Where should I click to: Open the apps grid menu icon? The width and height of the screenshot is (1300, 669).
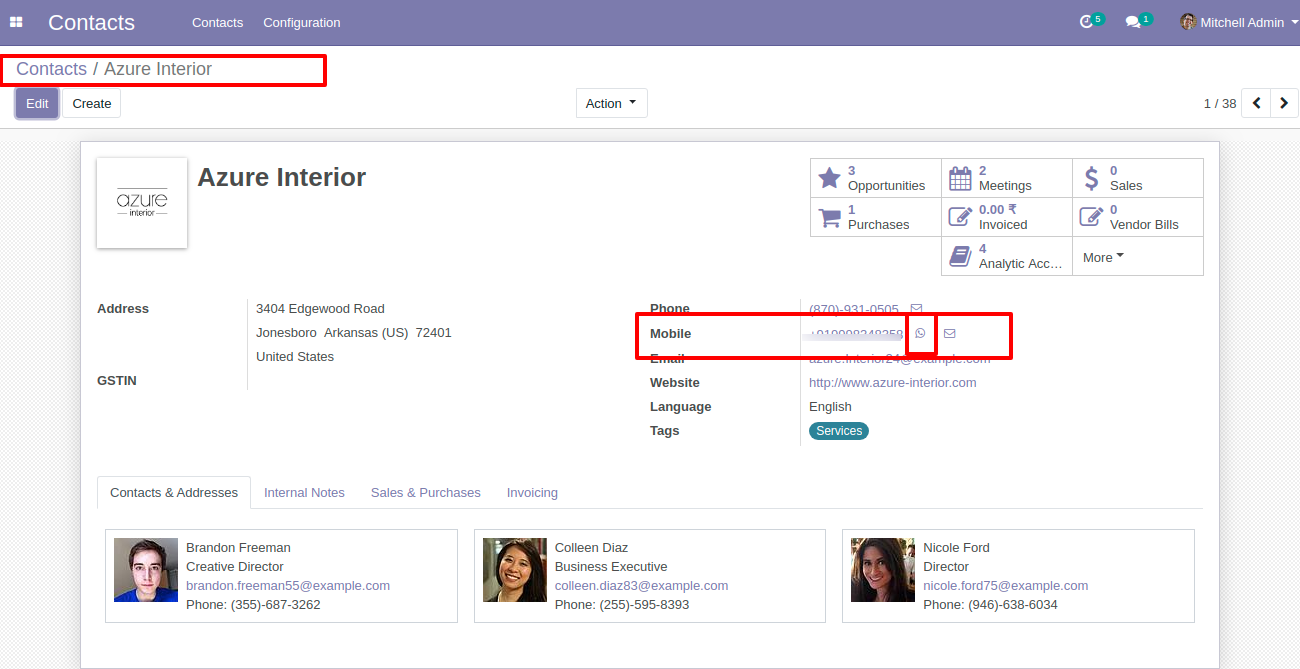tap(16, 22)
